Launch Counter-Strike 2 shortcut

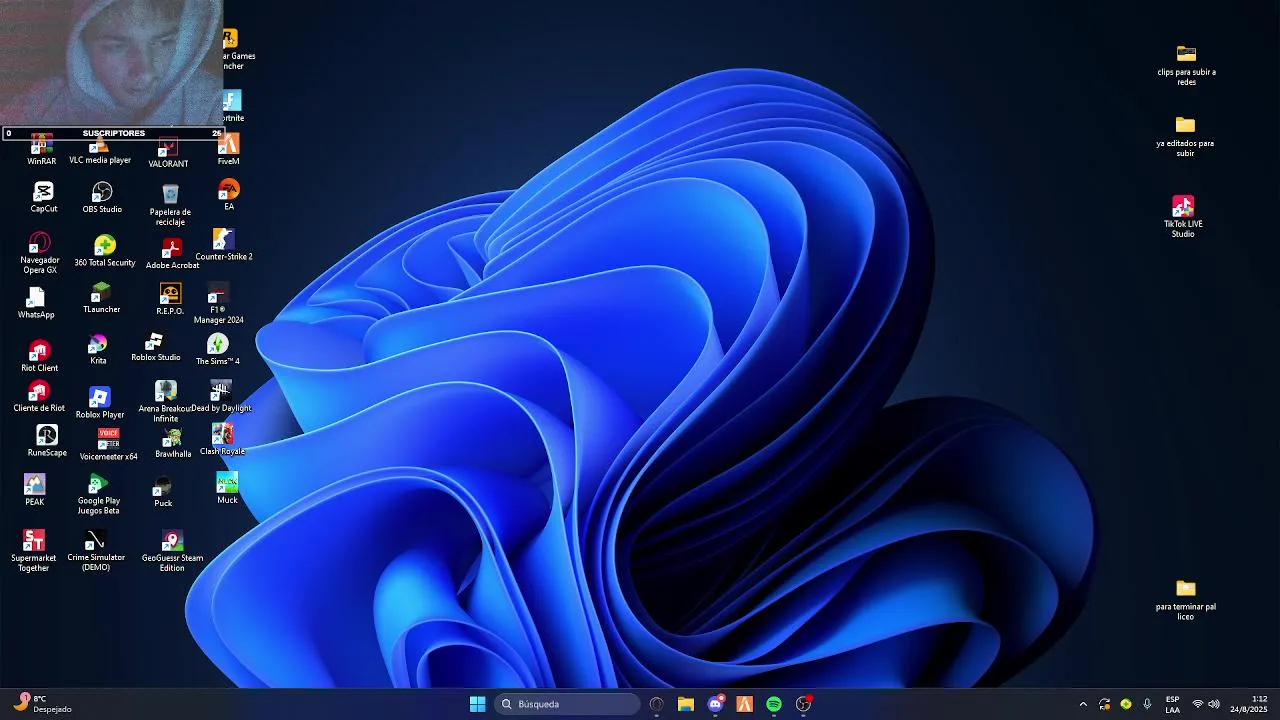224,245
